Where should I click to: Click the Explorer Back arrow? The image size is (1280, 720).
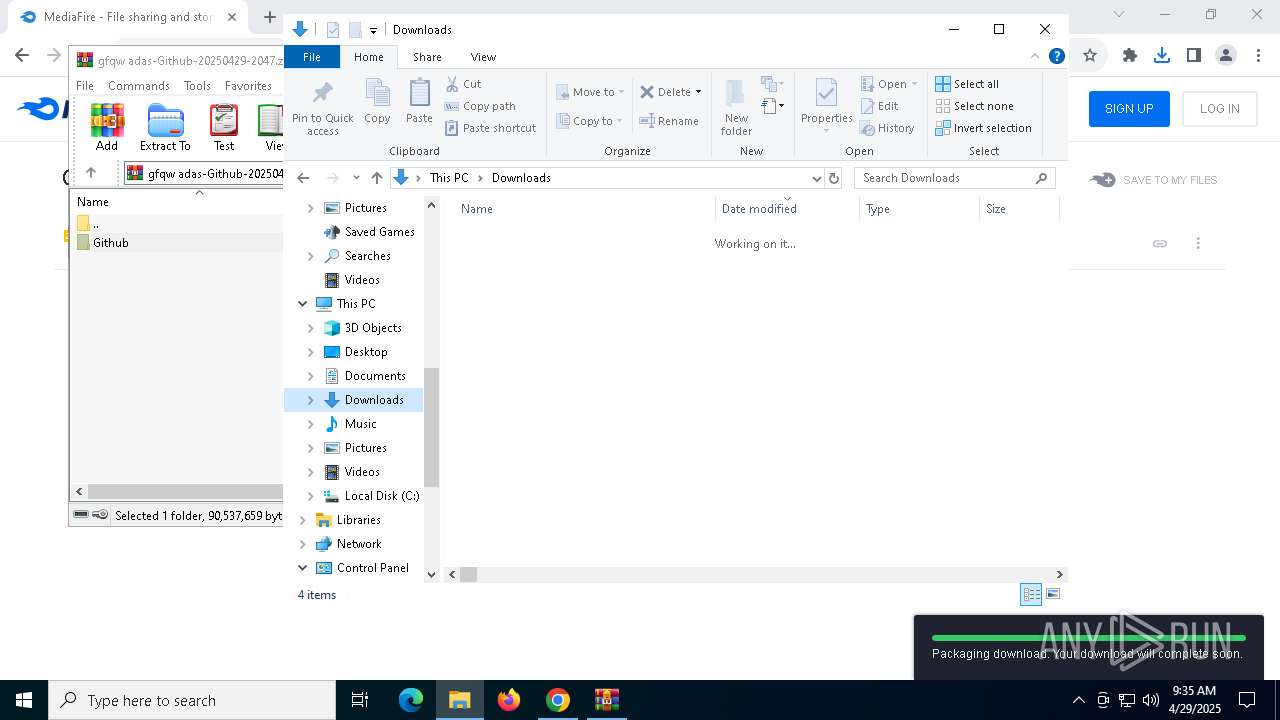pyautogui.click(x=304, y=178)
